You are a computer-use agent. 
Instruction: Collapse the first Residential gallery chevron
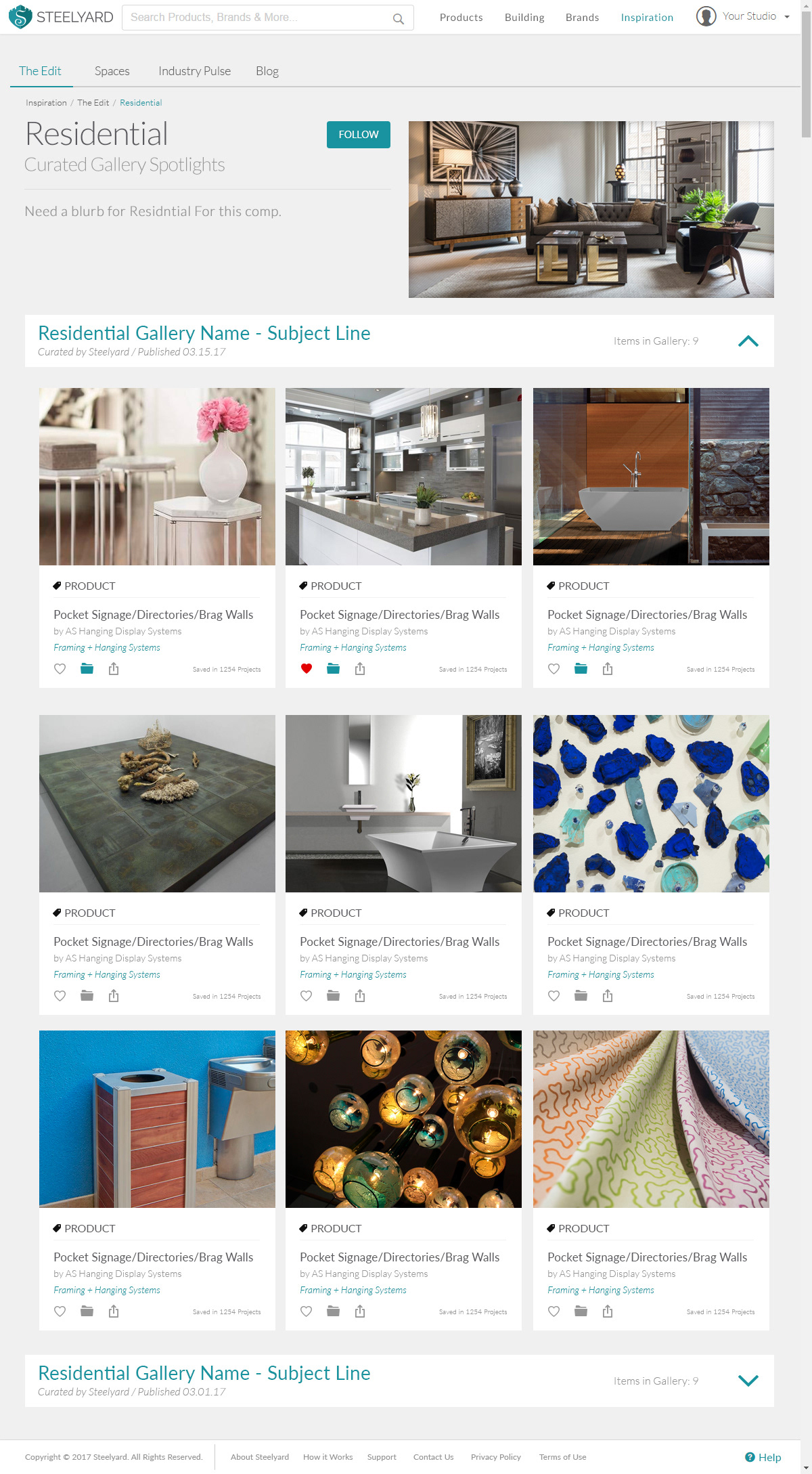tap(748, 341)
